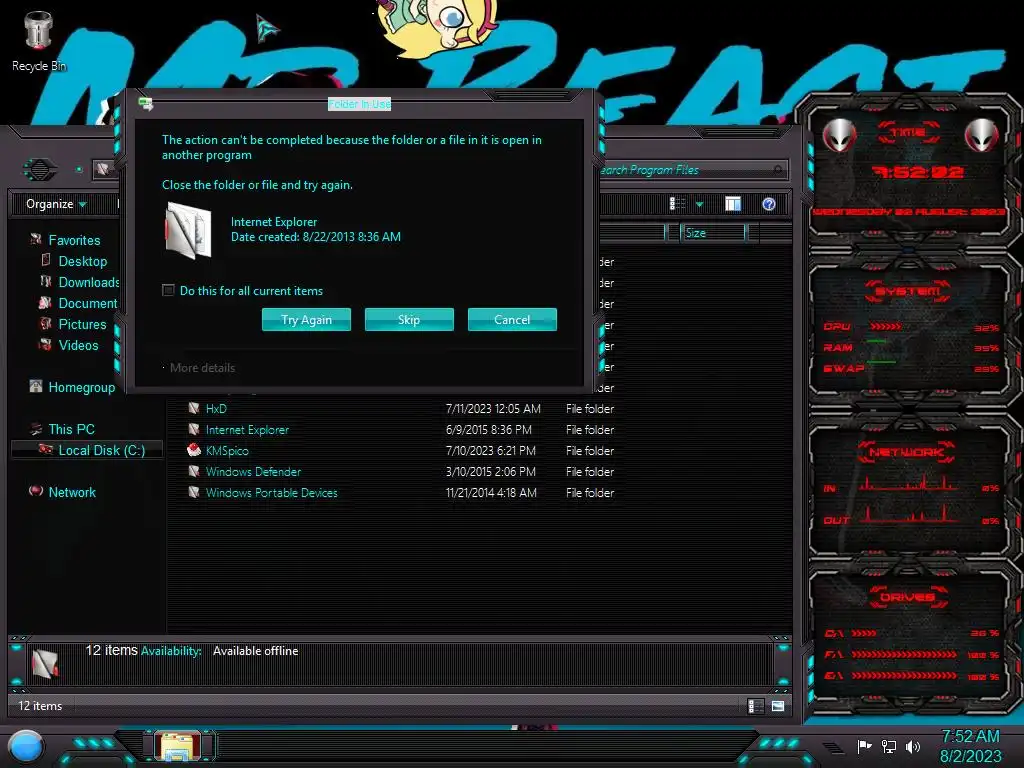The height and width of the screenshot is (768, 1024).
Task: Click the Internet Explorer folder row icon
Action: 194,429
